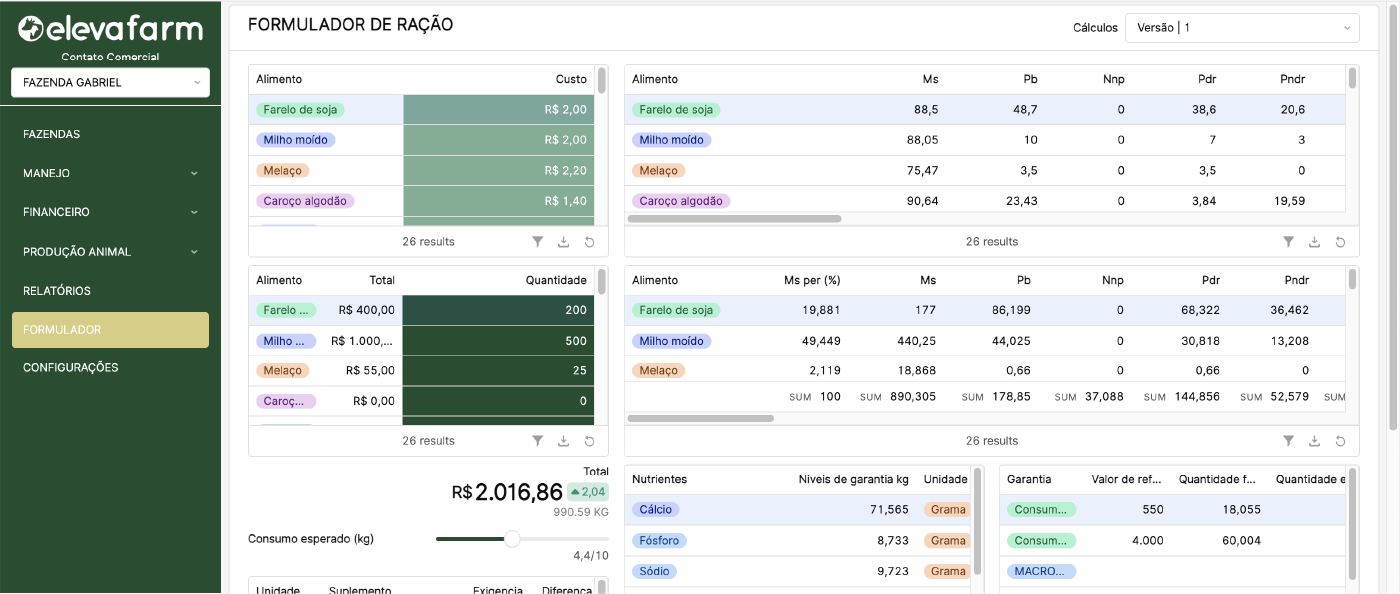Filter the top-right Ms/Pb nutrient composition table
Screen dimensions: 1400x594
[1288, 242]
